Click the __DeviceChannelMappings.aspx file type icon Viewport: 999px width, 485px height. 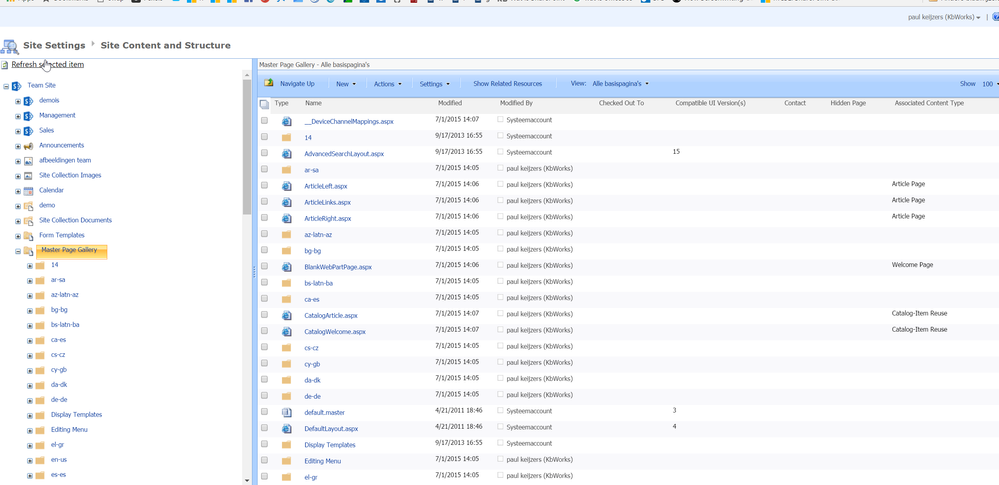click(287, 121)
